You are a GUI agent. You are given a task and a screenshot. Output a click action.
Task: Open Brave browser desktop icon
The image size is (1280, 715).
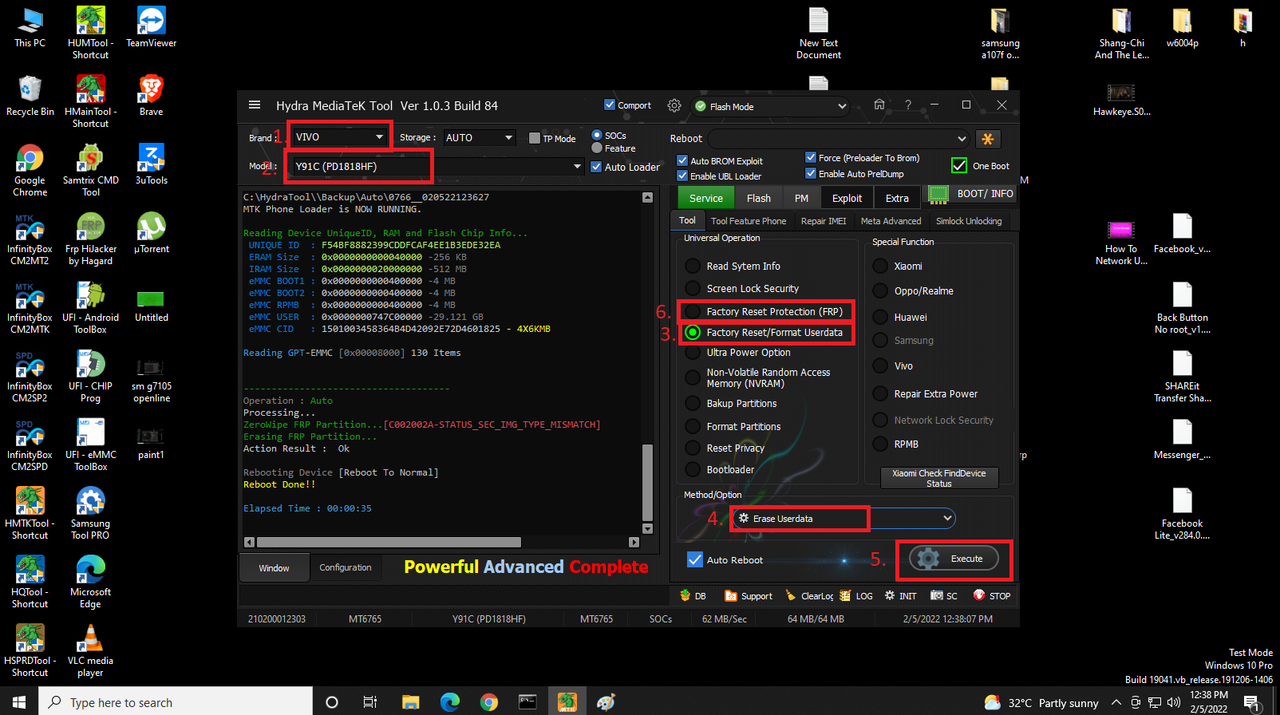click(151, 96)
